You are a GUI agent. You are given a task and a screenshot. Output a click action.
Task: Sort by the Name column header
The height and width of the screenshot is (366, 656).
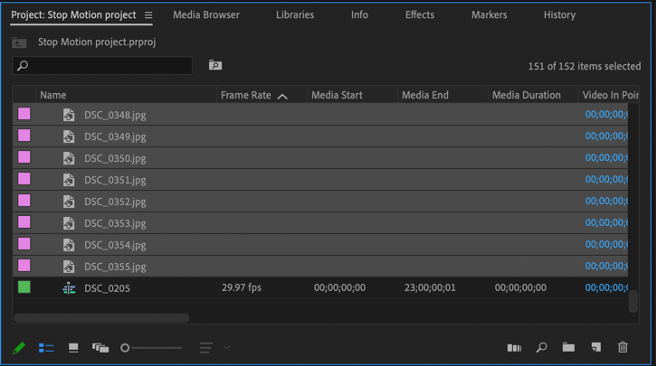pos(53,95)
